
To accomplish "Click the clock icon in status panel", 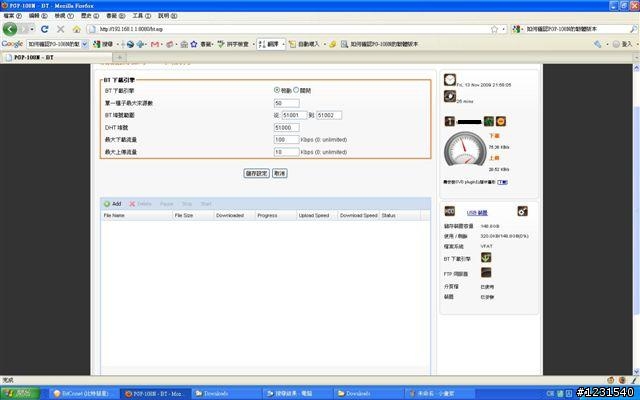I will [x=450, y=80].
